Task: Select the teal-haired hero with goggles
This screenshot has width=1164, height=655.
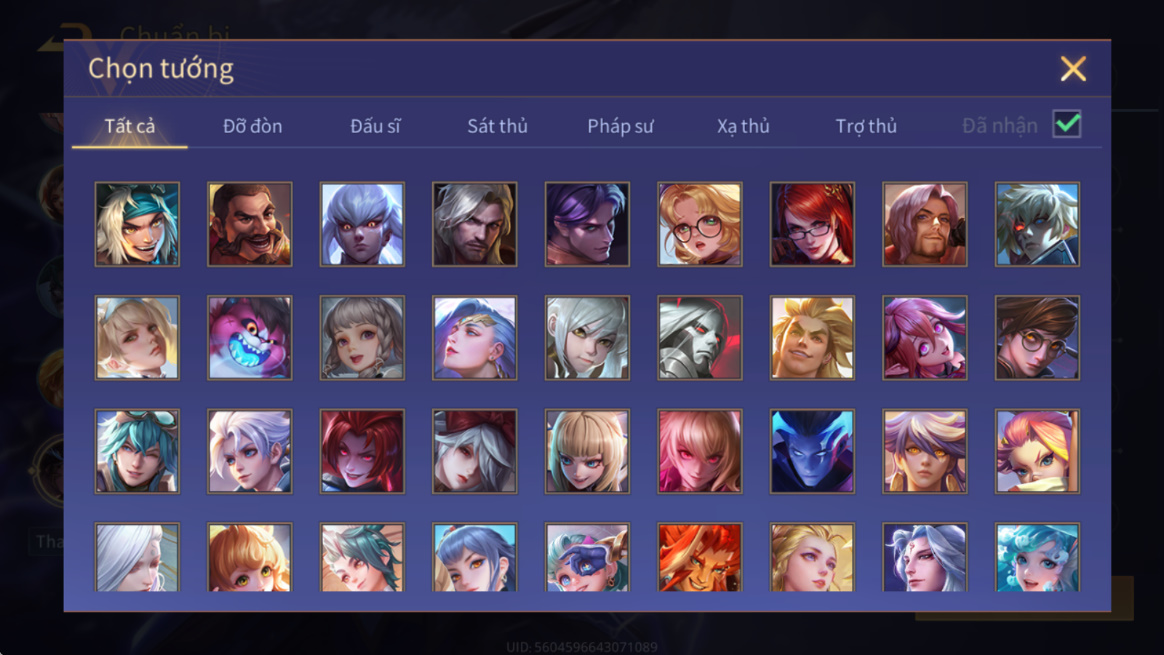Action: pyautogui.click(x=137, y=452)
